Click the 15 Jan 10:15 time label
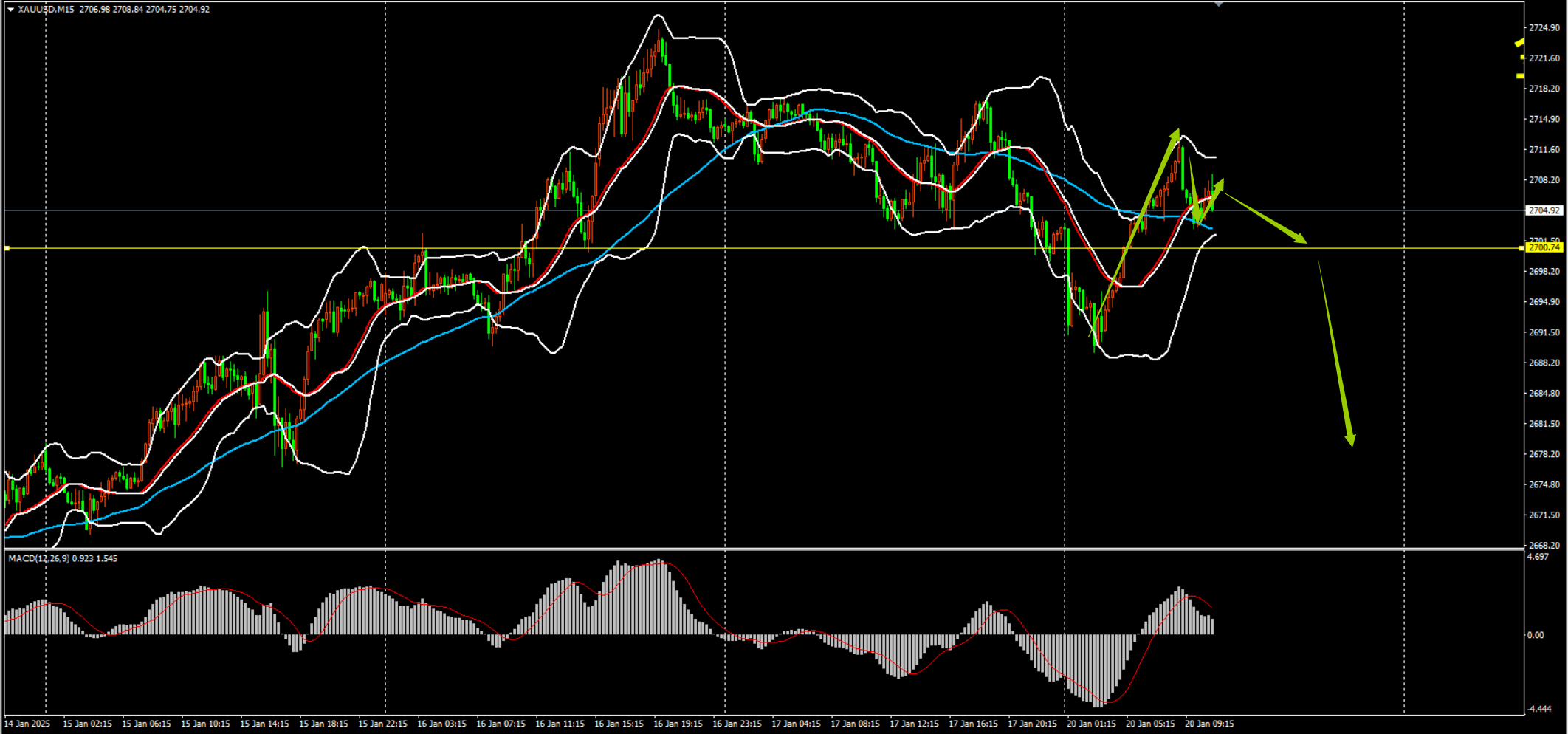The image size is (1568, 734). (x=205, y=724)
